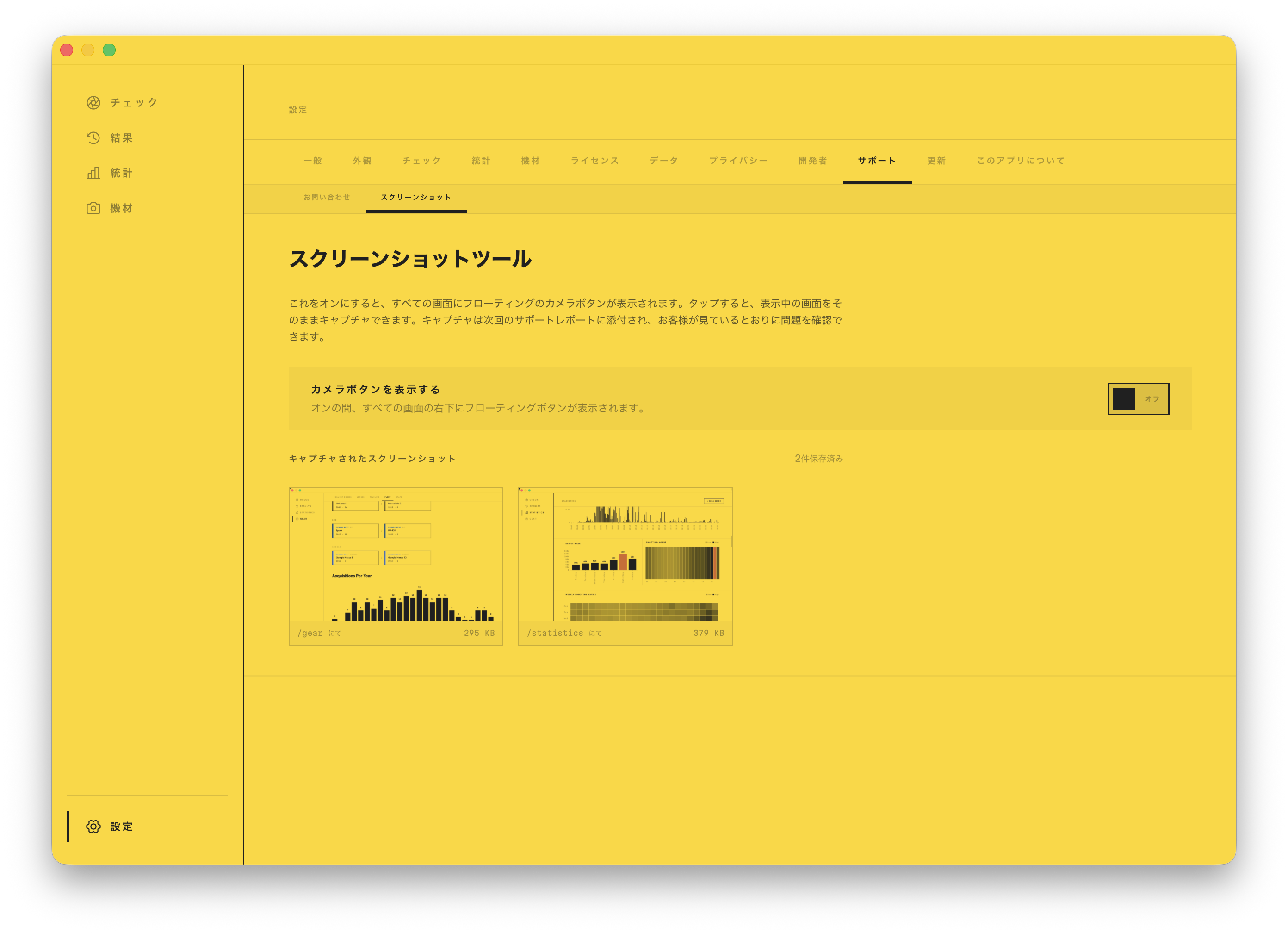Select 機材 sidebar label
The width and height of the screenshot is (1288, 933).
122,209
